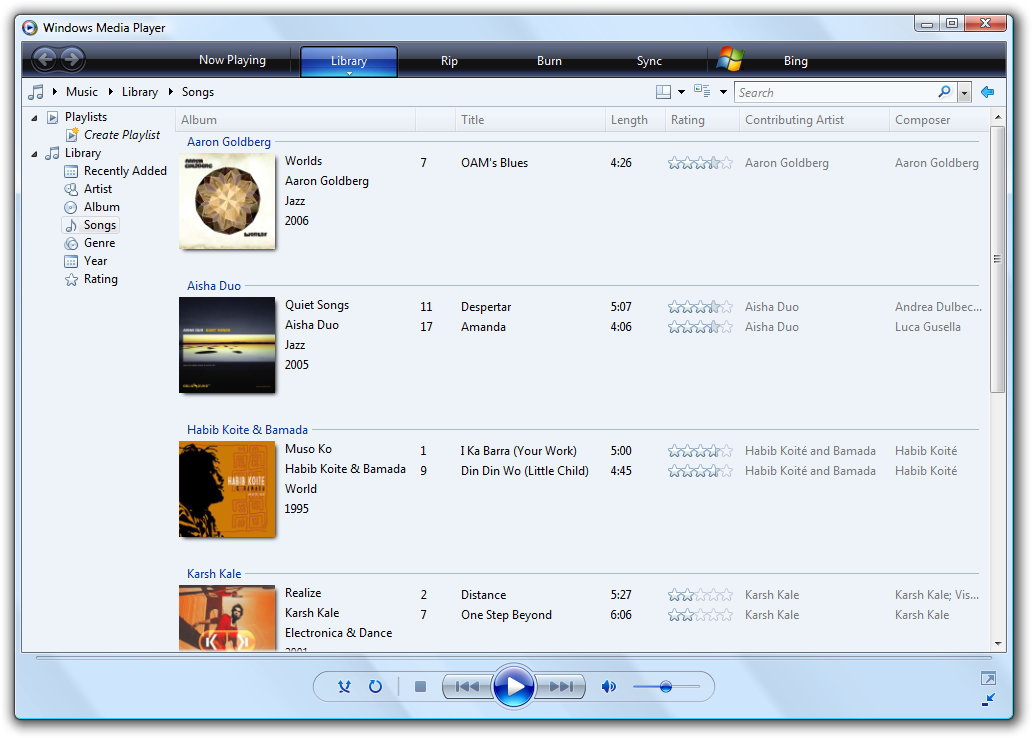The height and width of the screenshot is (738, 1032).
Task: Click the Worlds album cover thumbnail
Action: 227,201
